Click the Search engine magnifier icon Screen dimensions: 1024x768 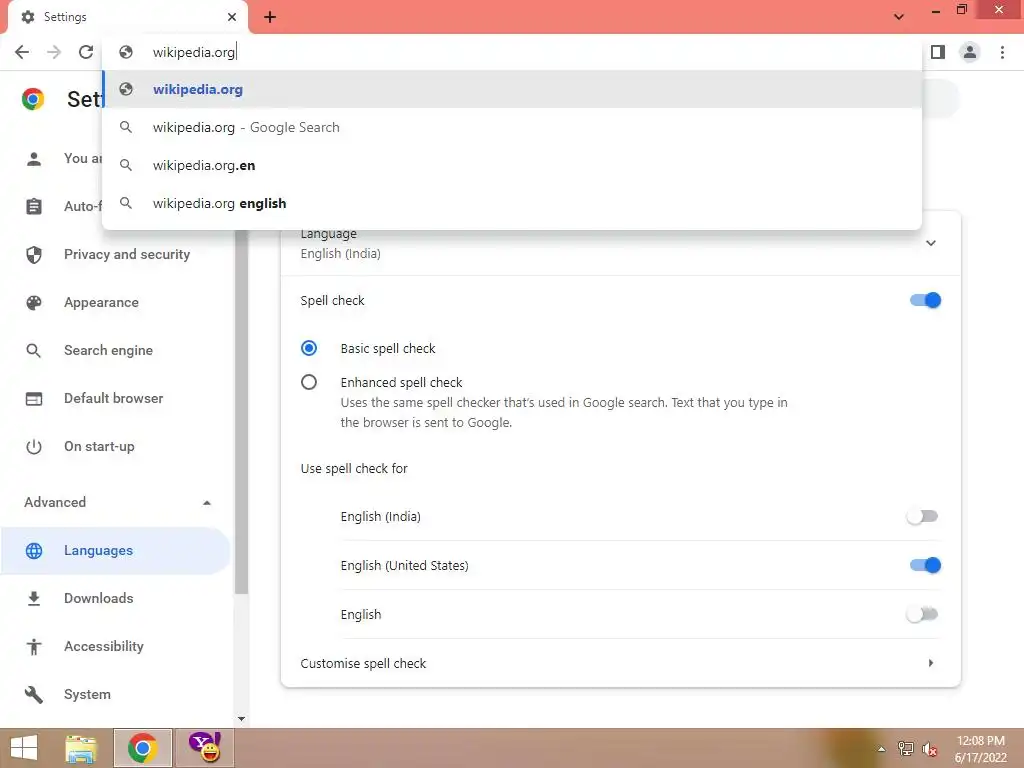(x=34, y=351)
